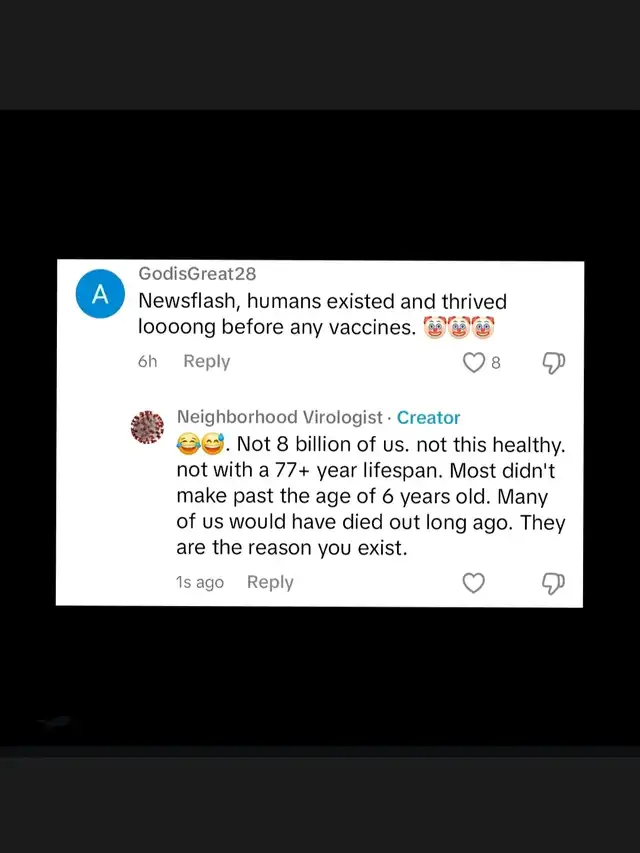
Task: Dislike GodisGreat28's comment with the thumbs-down icon
Action: (x=553, y=362)
